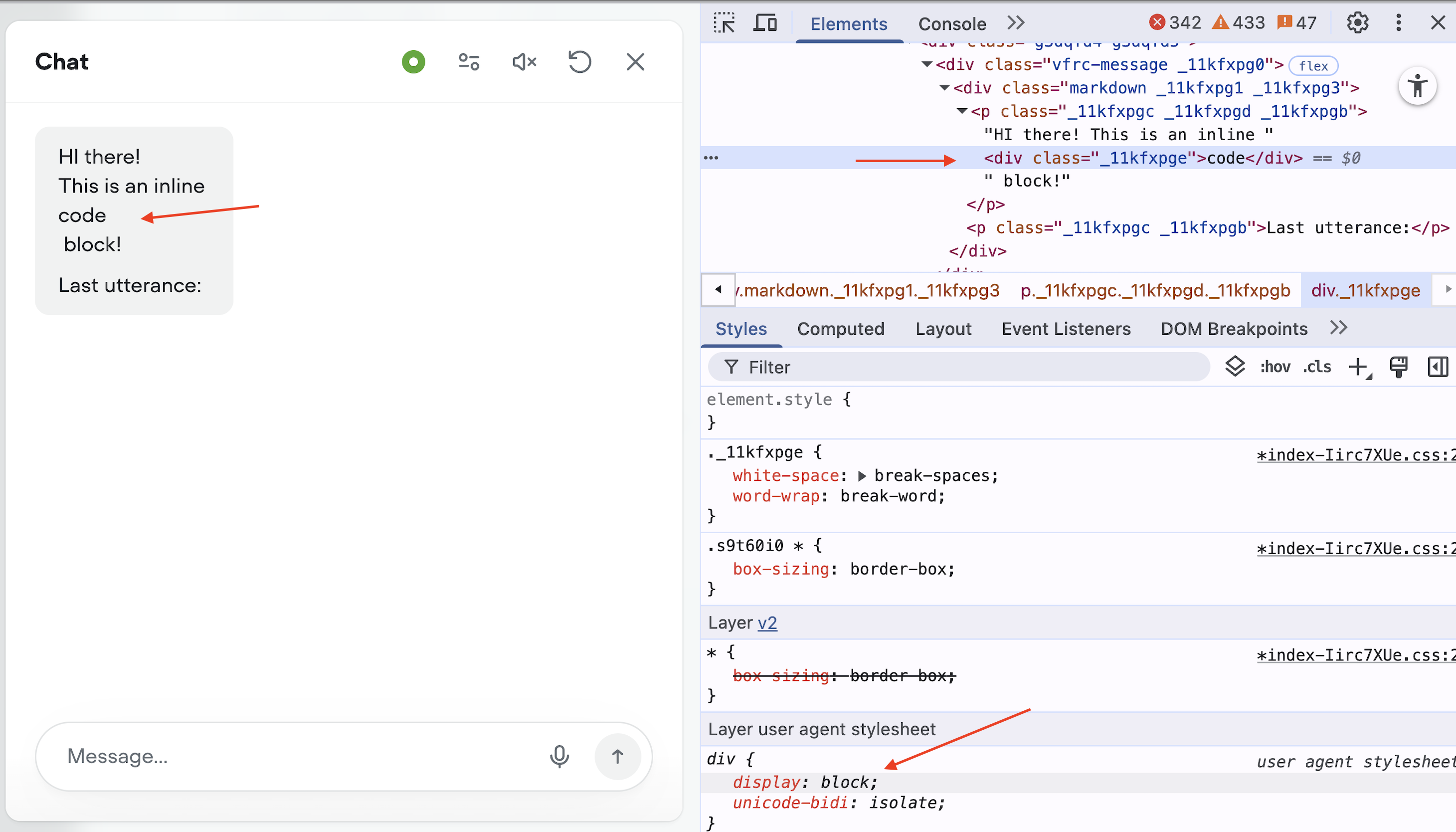Screen dimensions: 1456x832
Task: Toggle CSS layers view icon
Action: click(x=1235, y=366)
